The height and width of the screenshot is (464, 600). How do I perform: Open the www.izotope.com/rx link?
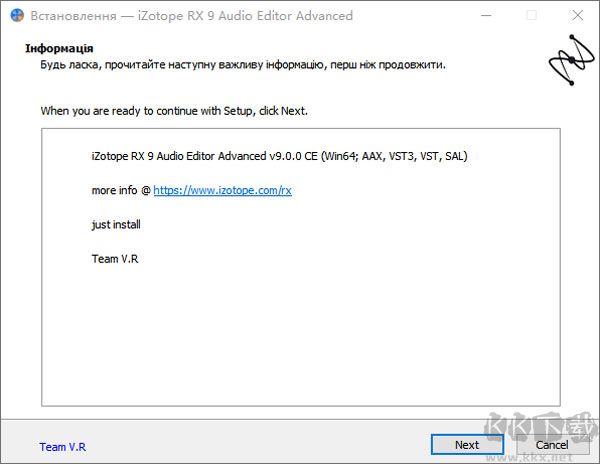click(x=222, y=190)
